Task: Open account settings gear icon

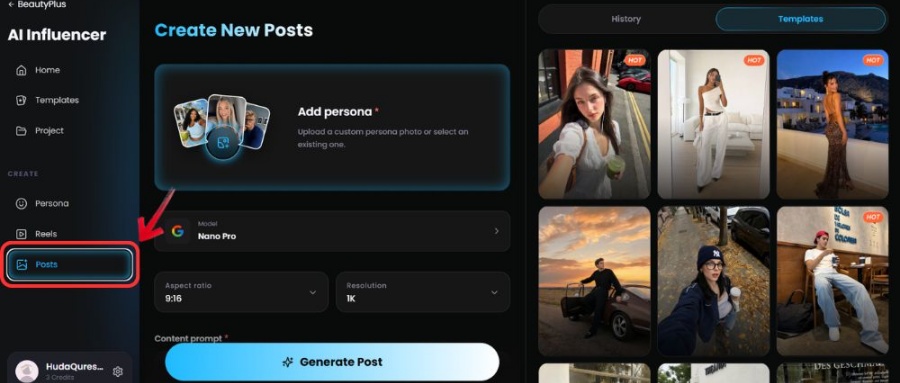Action: [118, 372]
